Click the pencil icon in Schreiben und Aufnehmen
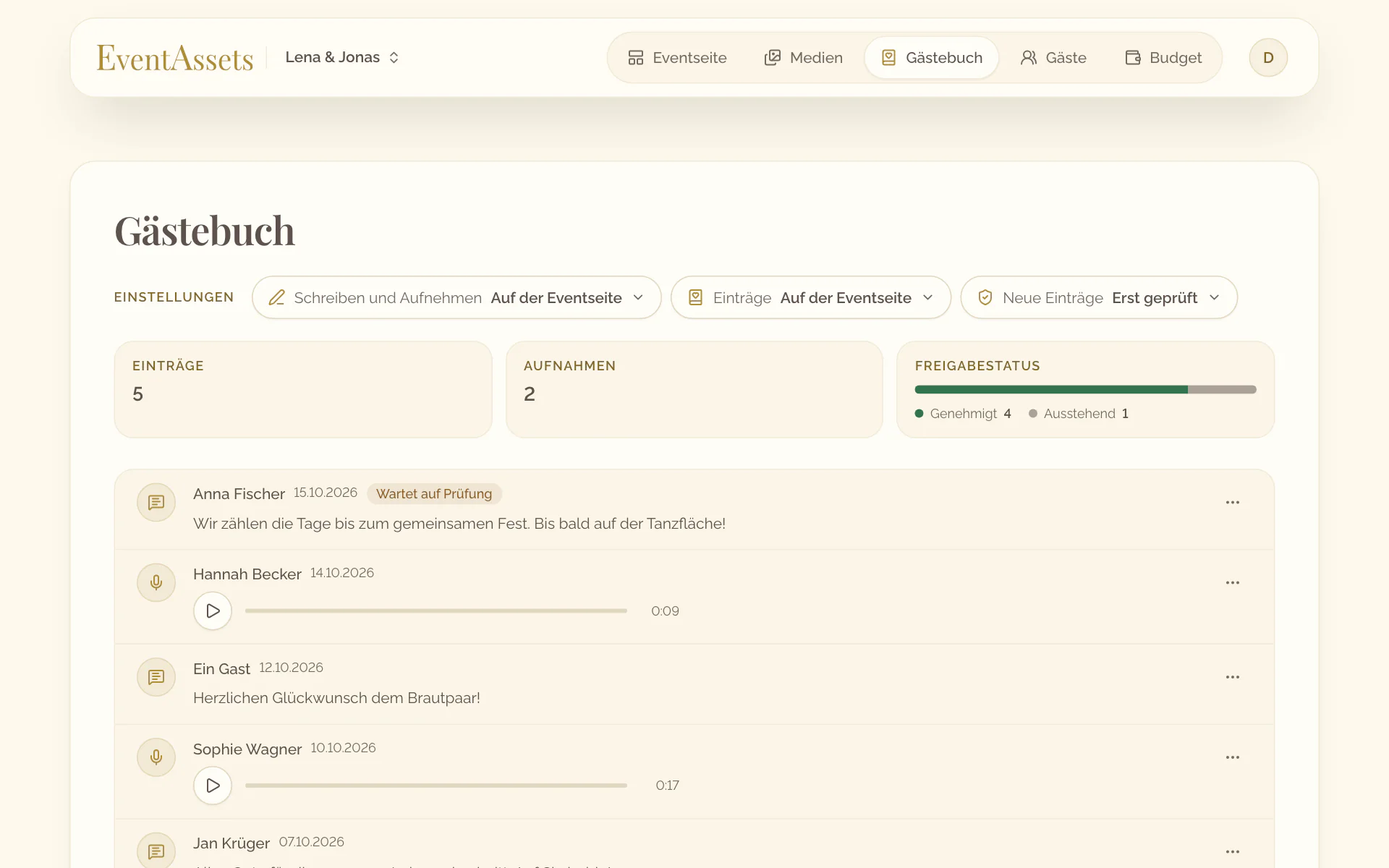Screen dimensions: 1389x868 click(276, 297)
